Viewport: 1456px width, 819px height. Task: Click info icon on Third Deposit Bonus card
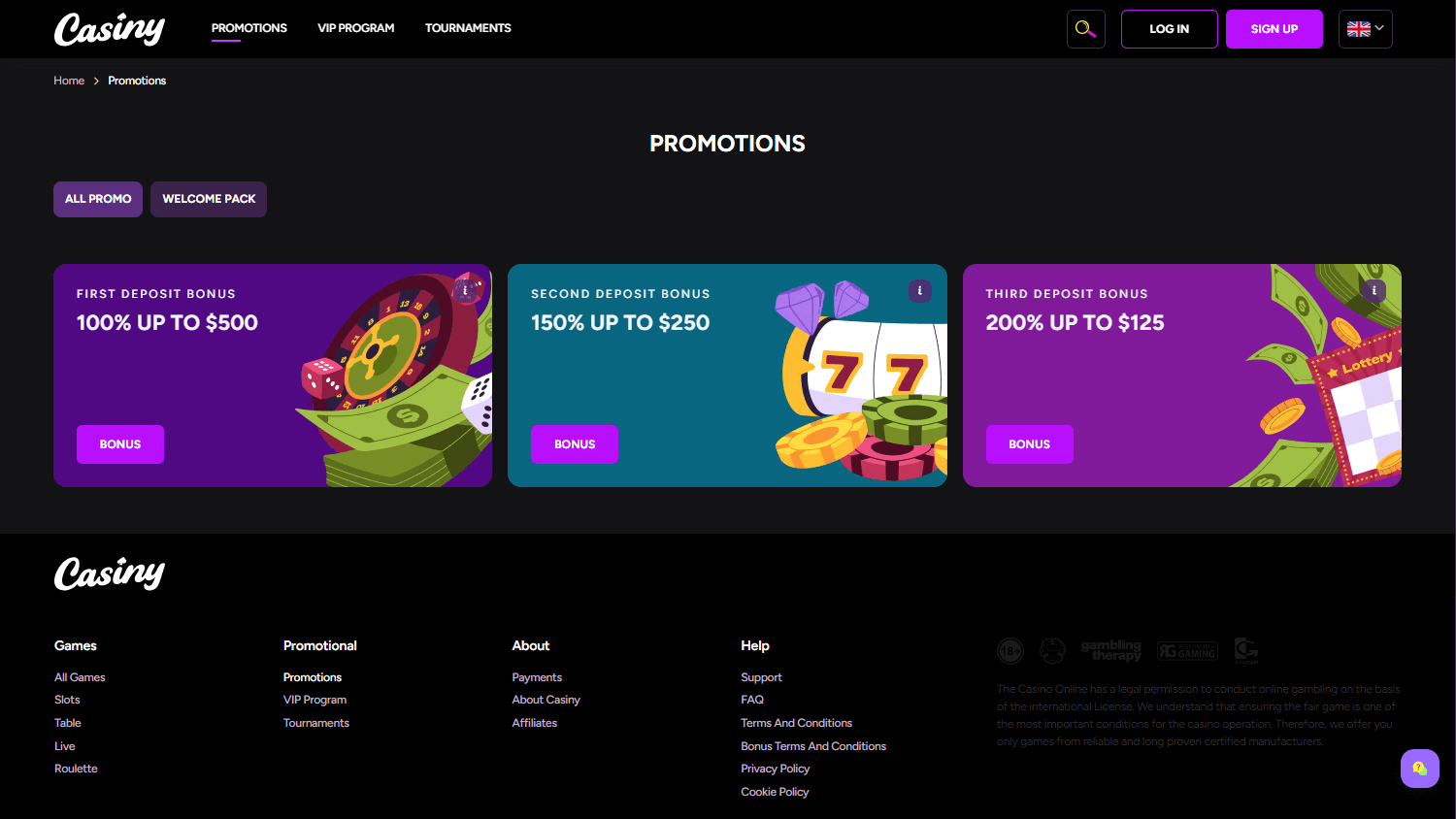point(1374,290)
